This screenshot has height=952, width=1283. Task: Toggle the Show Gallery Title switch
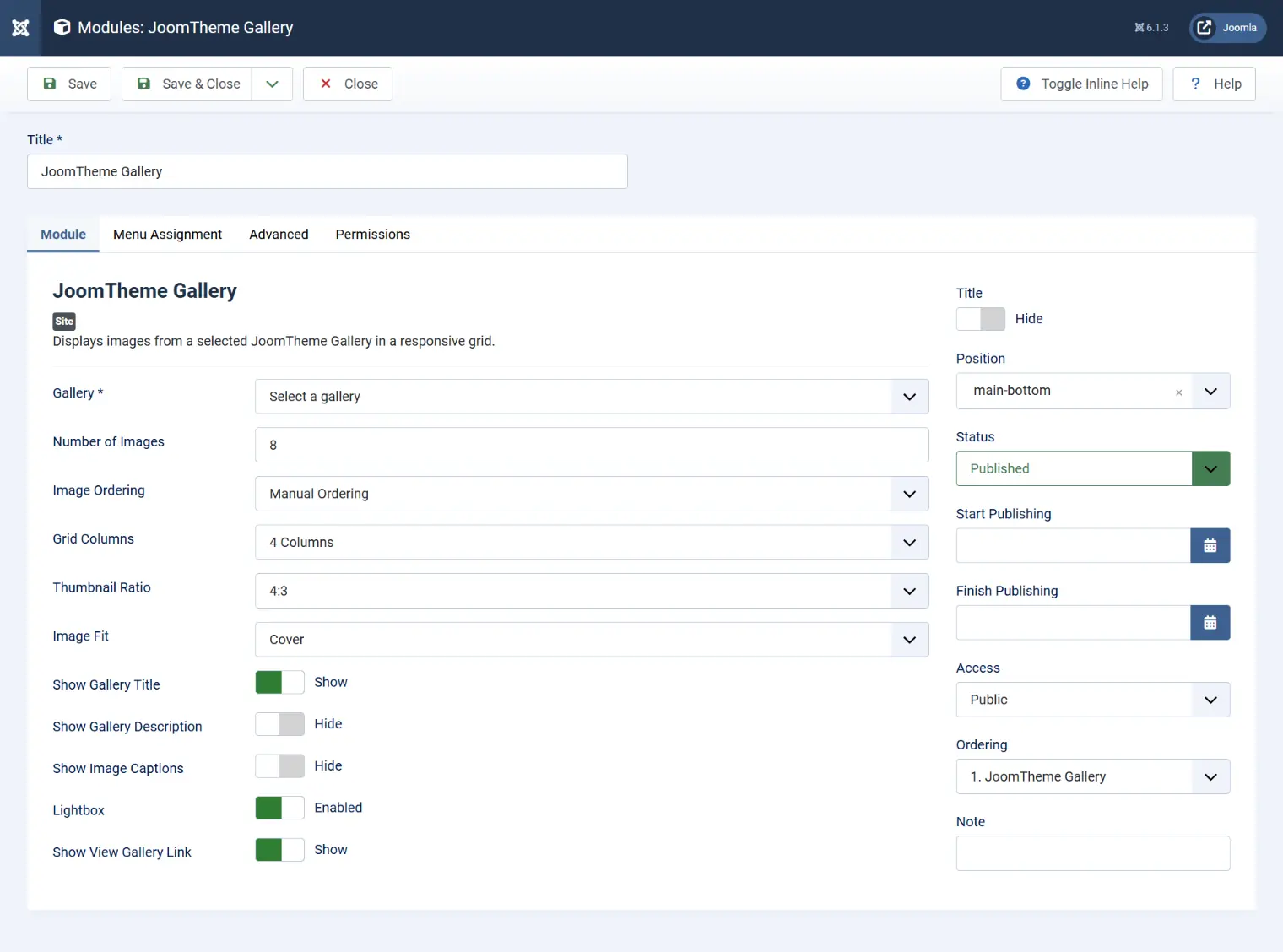[279, 682]
